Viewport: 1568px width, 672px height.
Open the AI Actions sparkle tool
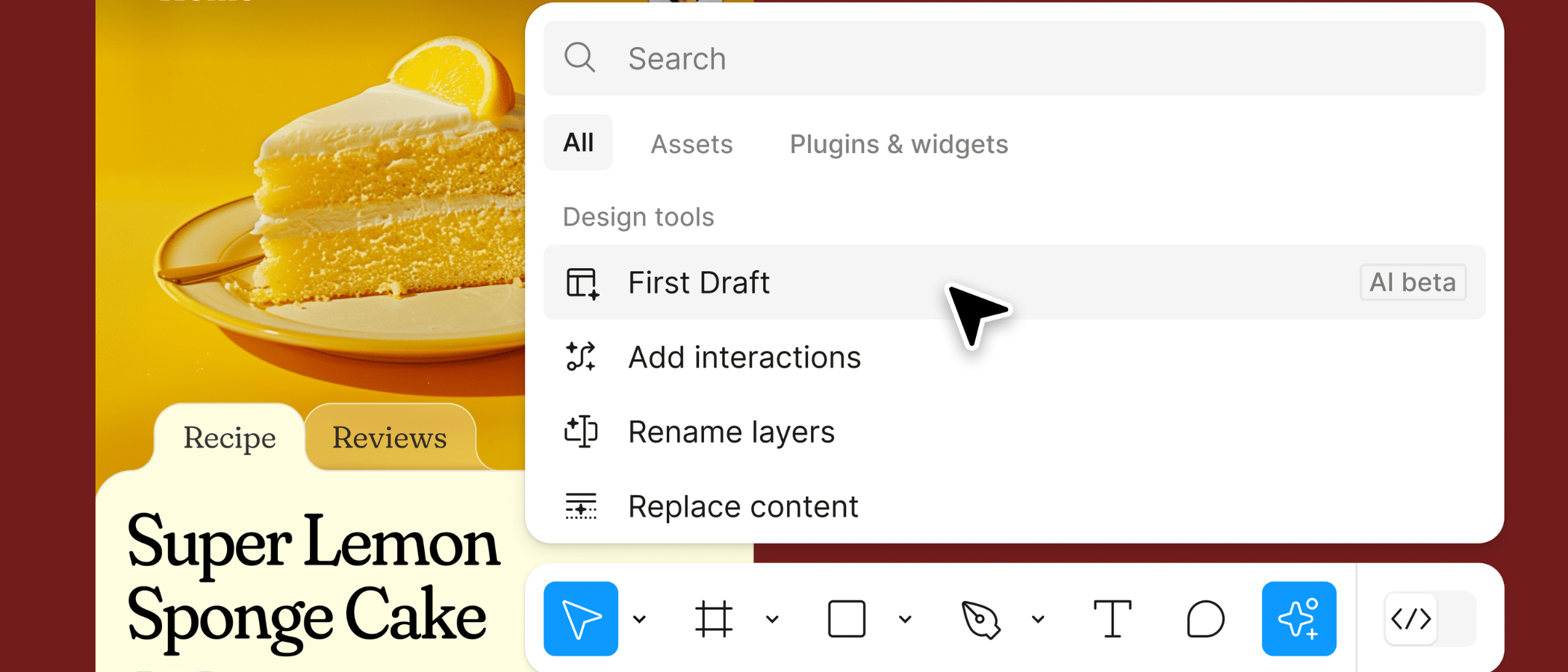1298,618
